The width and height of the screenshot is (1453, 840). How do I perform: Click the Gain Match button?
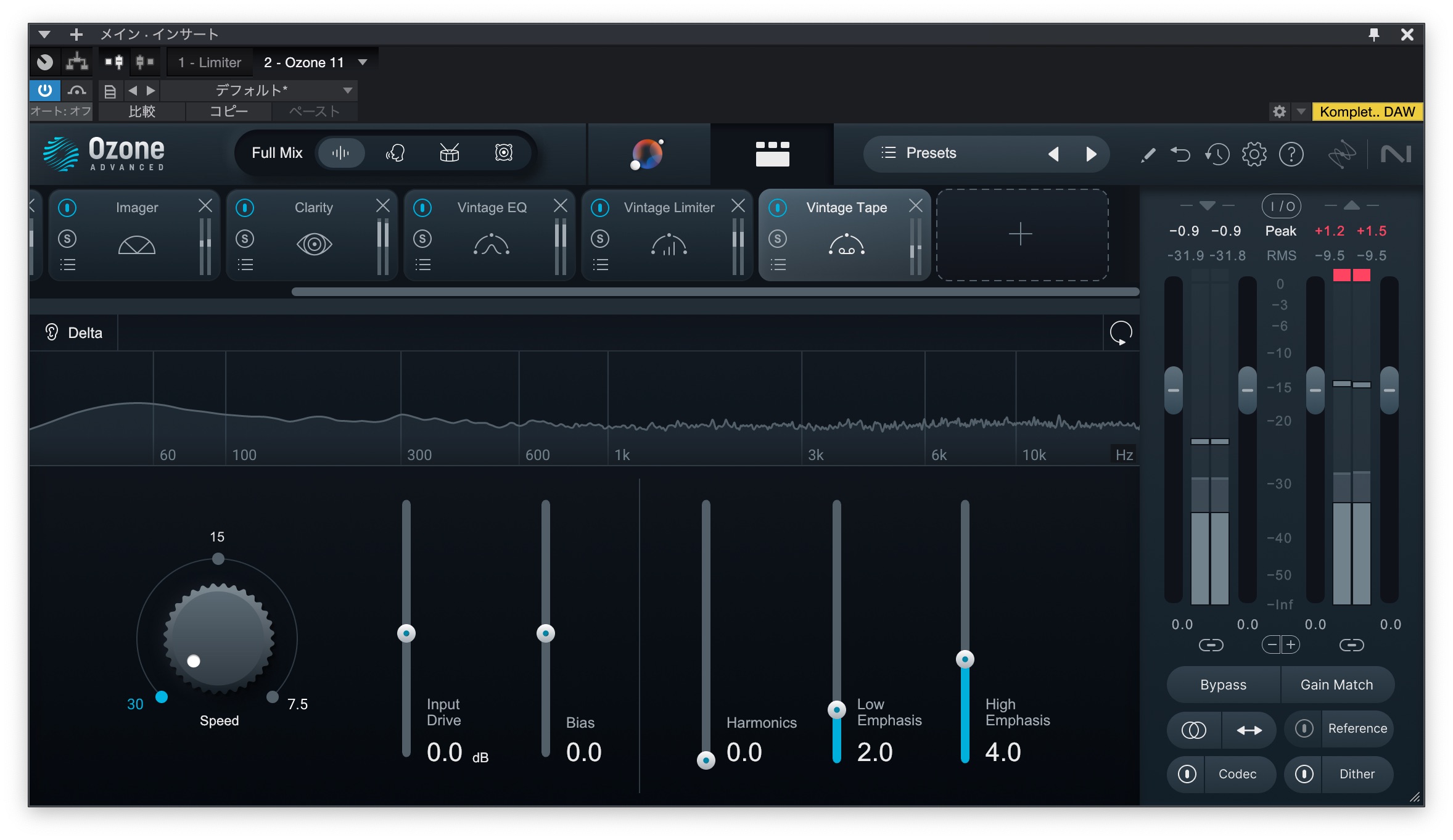point(1336,685)
